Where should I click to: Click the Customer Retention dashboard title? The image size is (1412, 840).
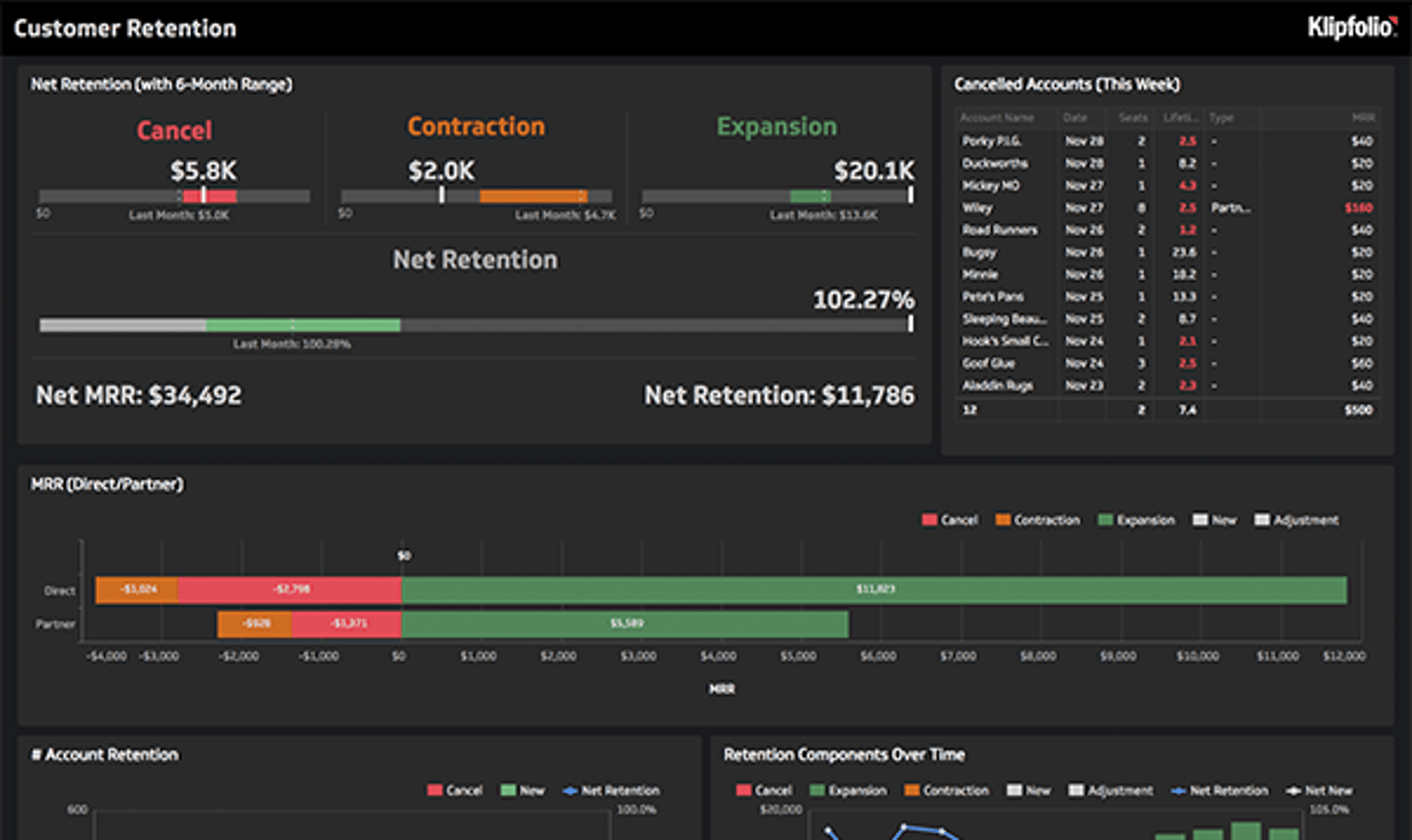click(x=125, y=29)
